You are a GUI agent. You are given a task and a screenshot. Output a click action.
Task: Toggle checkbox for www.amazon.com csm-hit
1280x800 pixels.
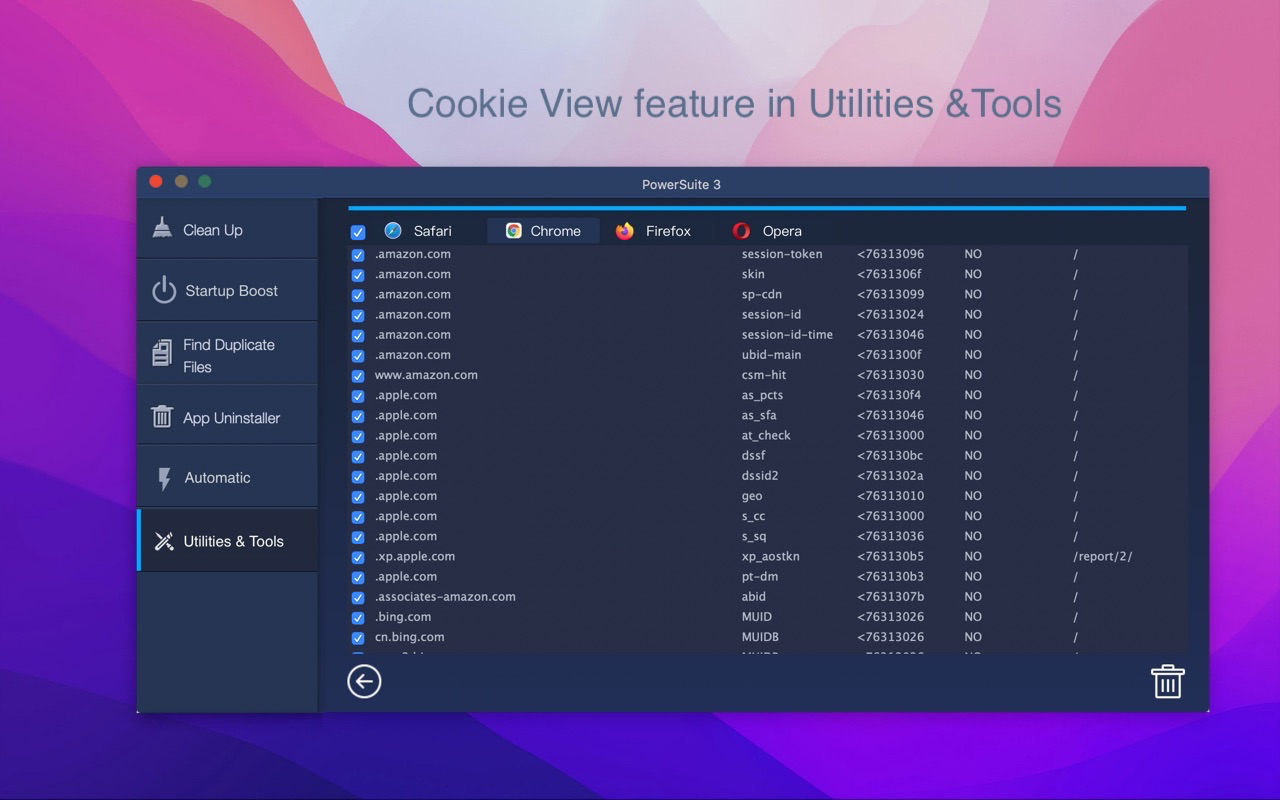coord(358,376)
